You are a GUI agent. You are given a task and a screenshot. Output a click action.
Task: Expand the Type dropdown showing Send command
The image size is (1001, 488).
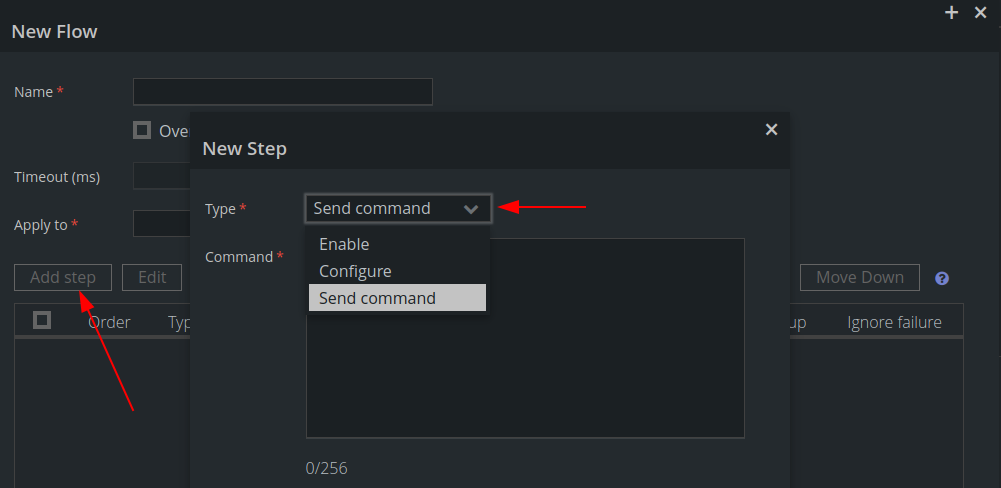398,208
